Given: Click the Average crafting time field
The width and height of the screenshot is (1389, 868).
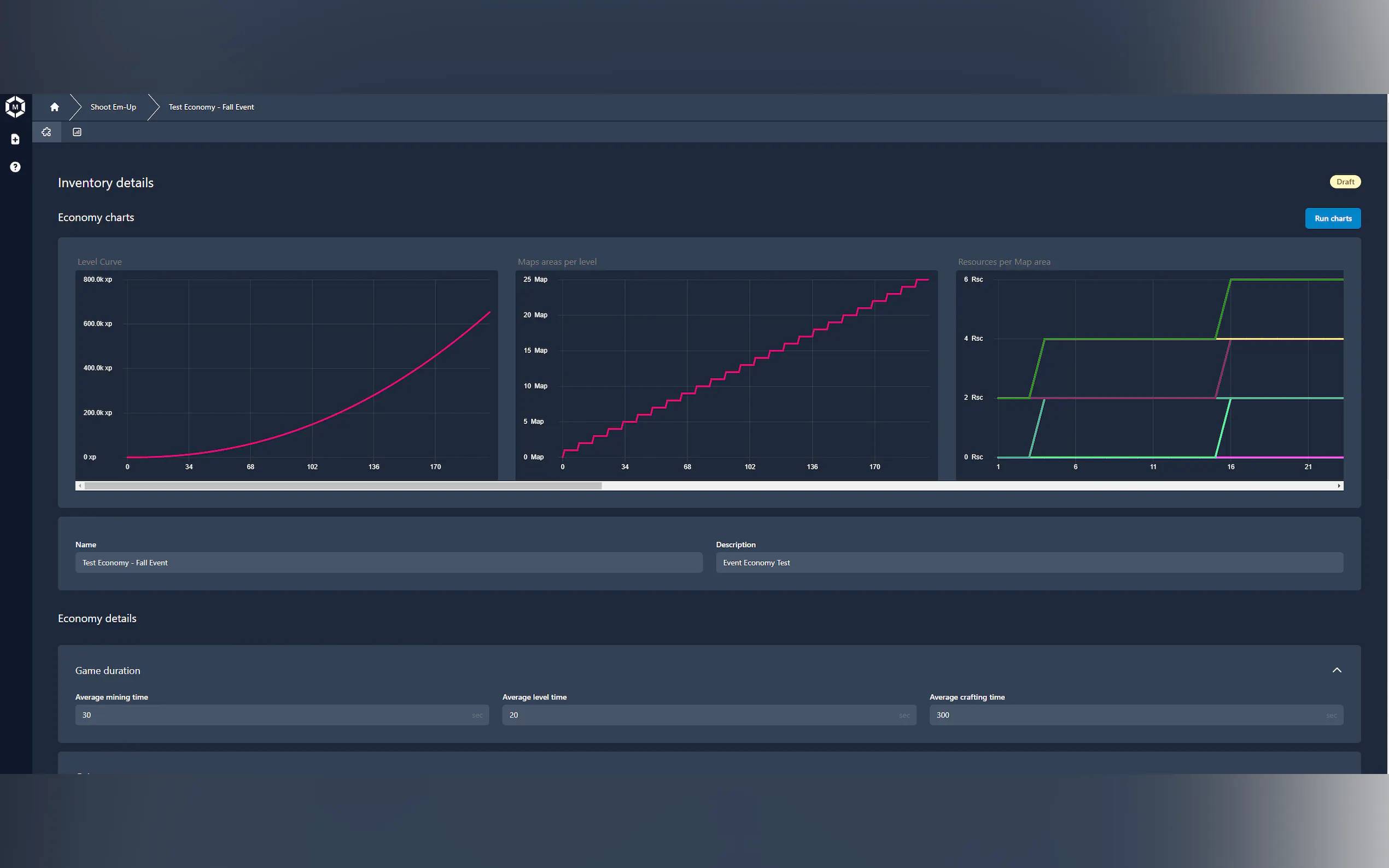Looking at the screenshot, I should click(x=1135, y=715).
